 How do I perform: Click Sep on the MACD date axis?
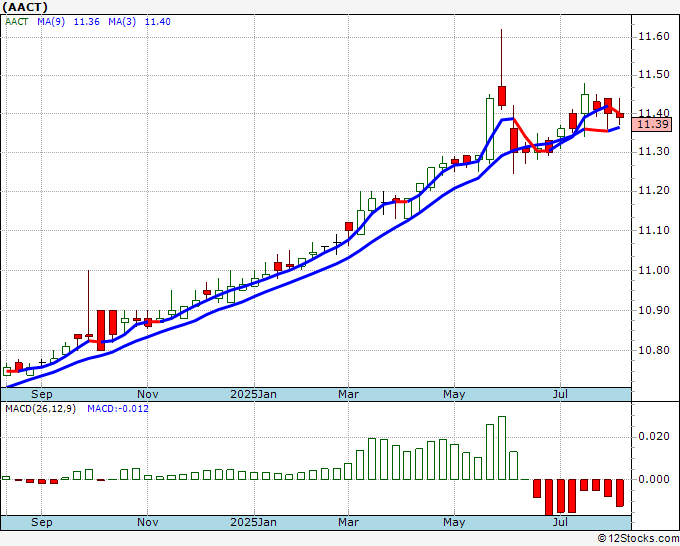[x=42, y=522]
